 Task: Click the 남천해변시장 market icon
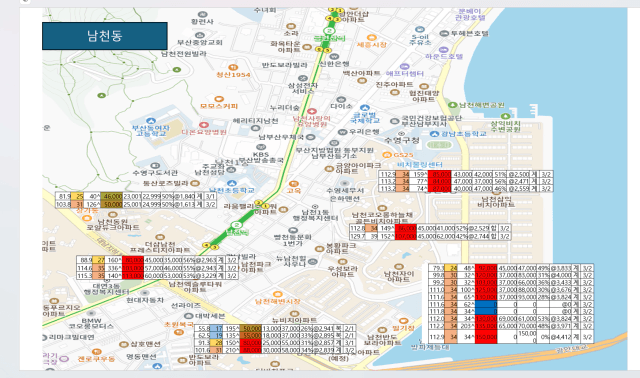point(277,294)
